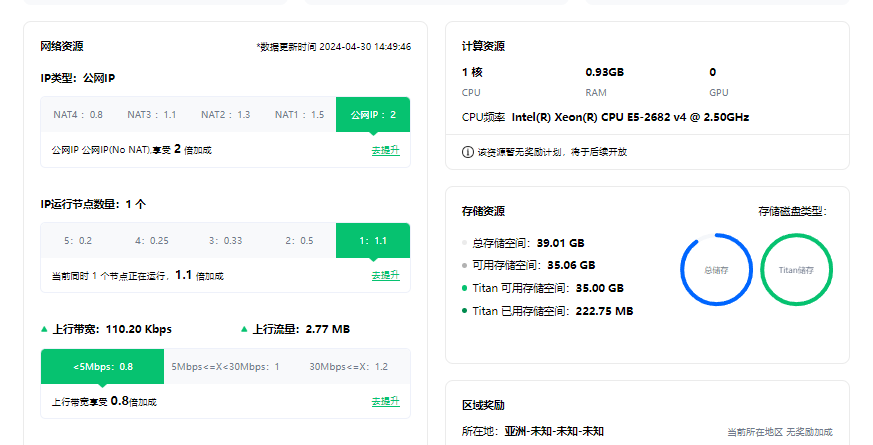
Task: Select the 5: 0.2 node-count segment
Action: point(78,241)
